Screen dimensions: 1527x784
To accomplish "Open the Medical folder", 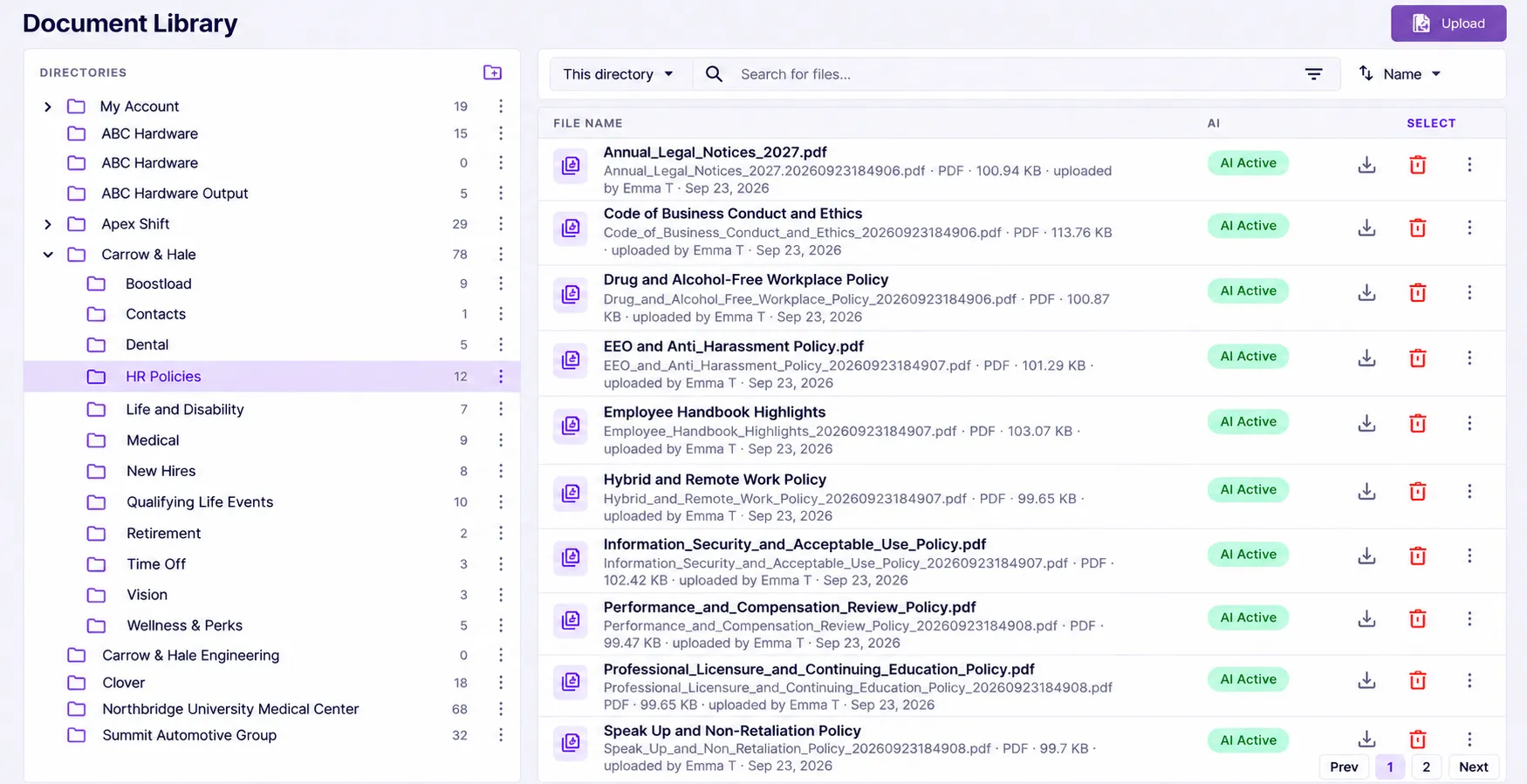I will (153, 440).
